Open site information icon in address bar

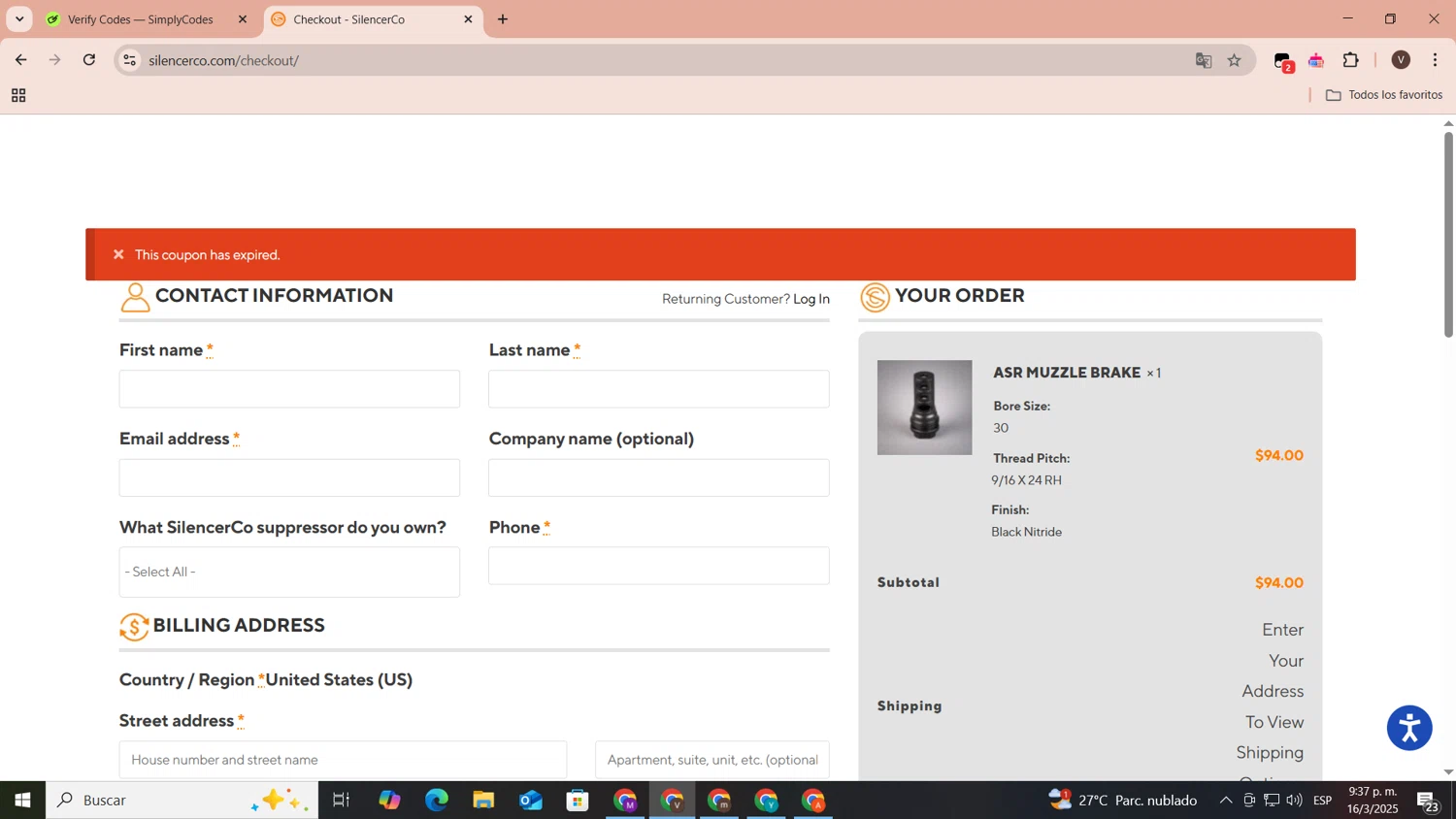130,60
